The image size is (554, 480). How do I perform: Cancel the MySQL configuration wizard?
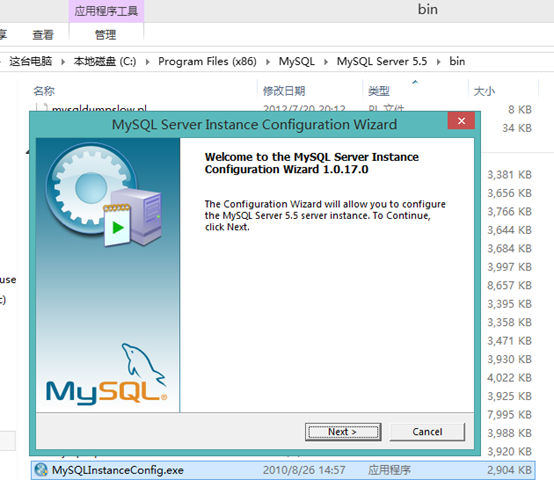(x=427, y=432)
